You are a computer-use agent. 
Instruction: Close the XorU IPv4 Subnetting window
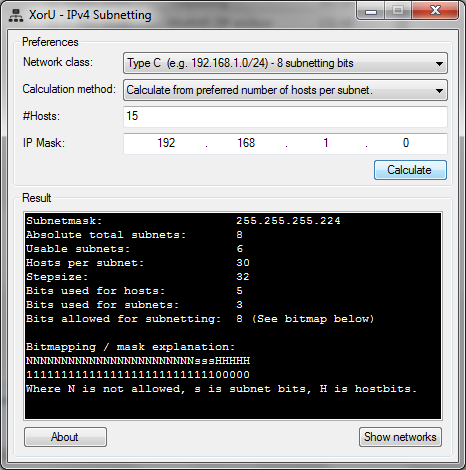pos(435,11)
